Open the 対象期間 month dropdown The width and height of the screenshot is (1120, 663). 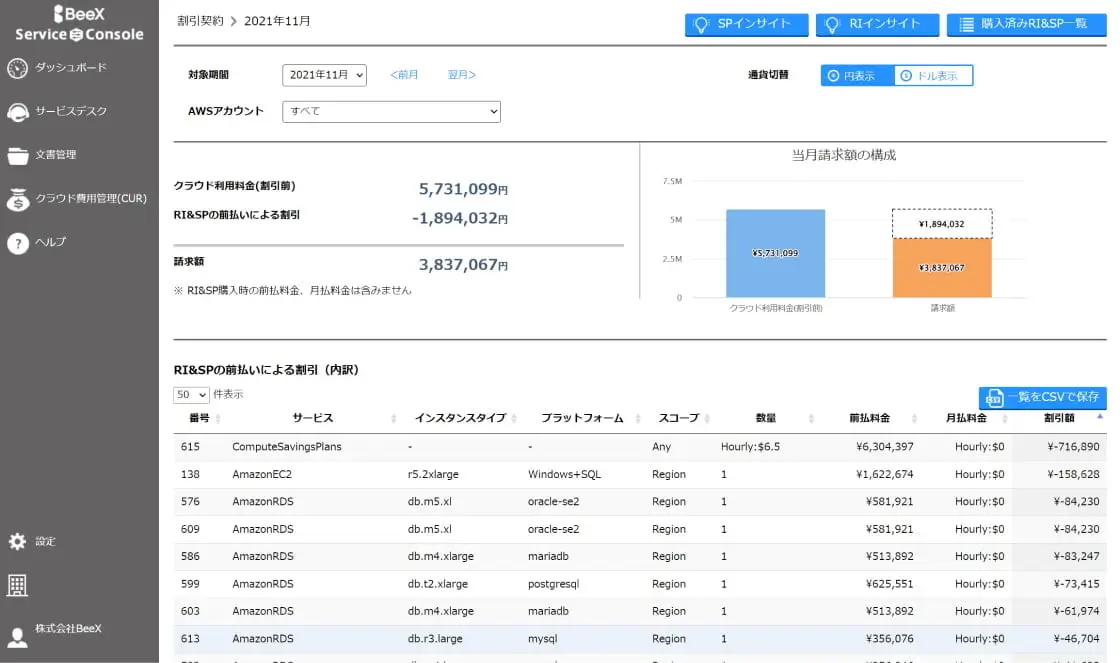324,75
